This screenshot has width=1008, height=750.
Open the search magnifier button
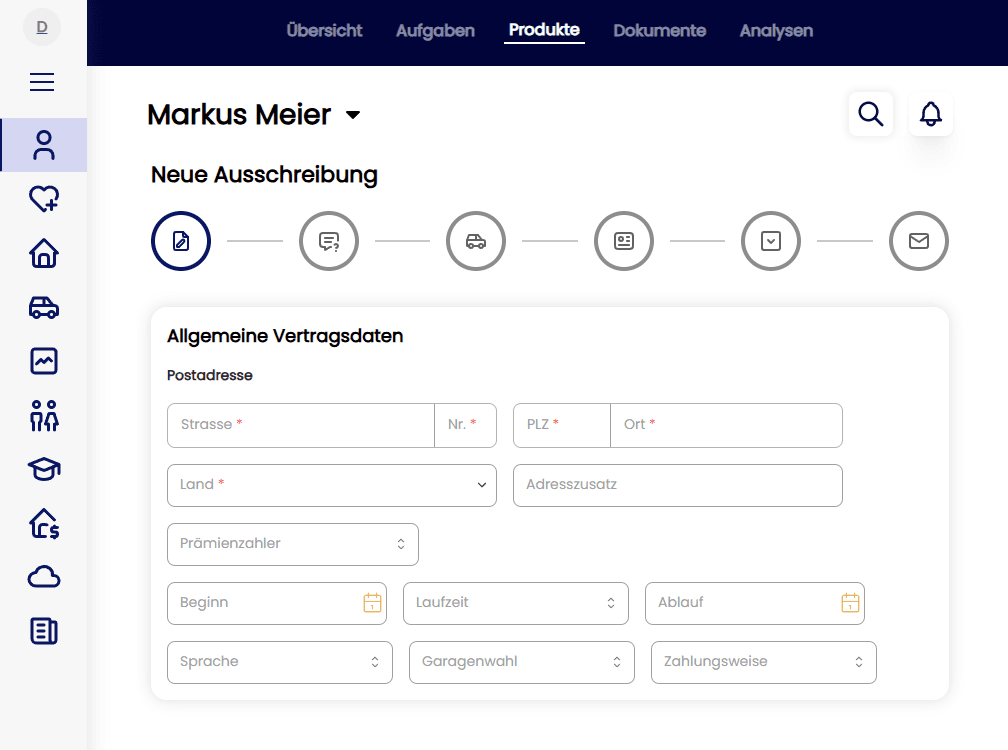tap(870, 114)
